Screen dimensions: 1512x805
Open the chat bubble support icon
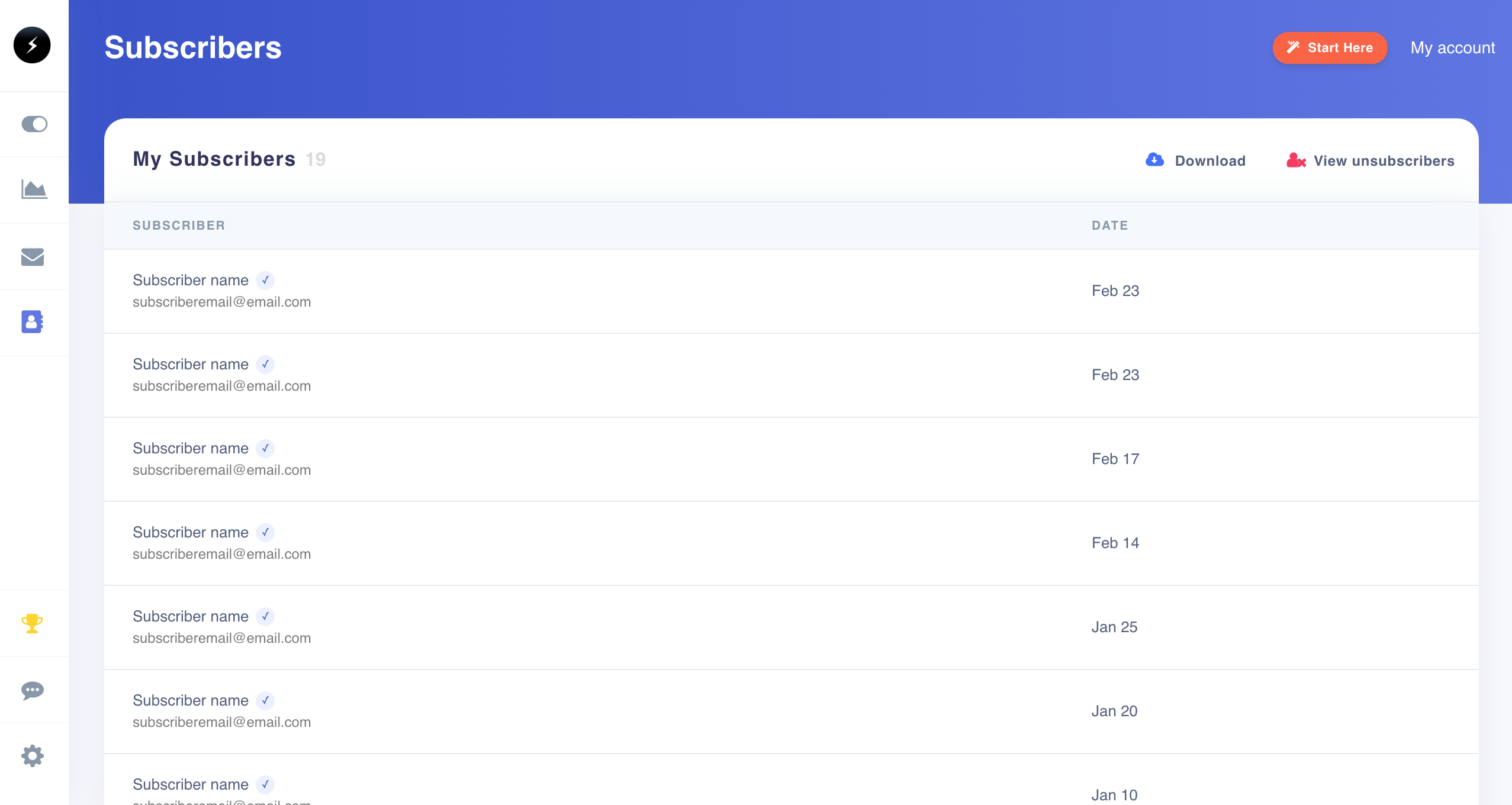[x=32, y=690]
